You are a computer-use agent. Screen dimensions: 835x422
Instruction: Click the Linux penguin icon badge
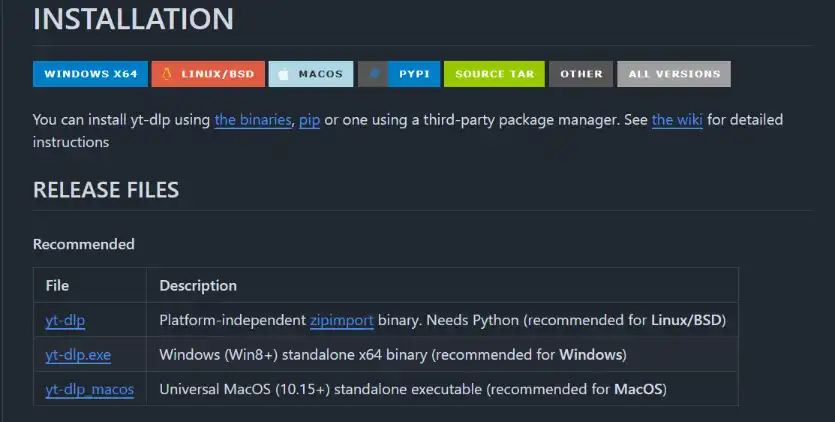pos(165,74)
